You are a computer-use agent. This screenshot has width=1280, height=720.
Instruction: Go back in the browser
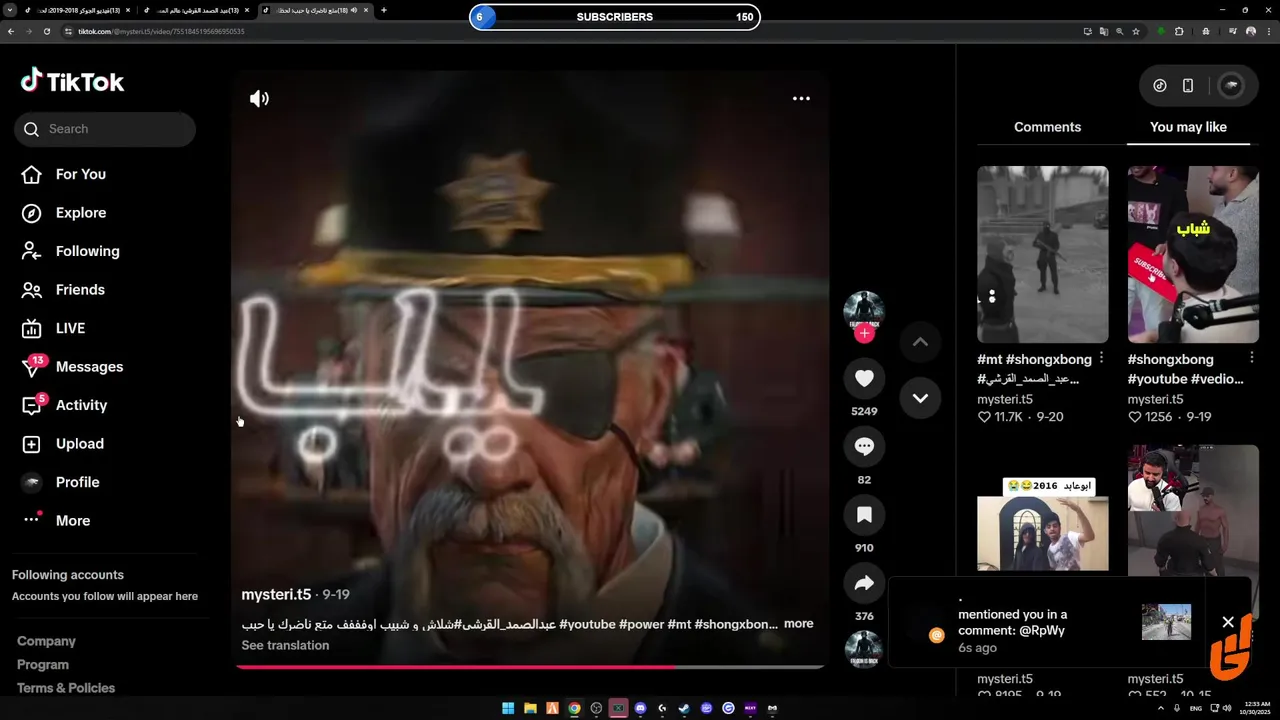coord(10,31)
